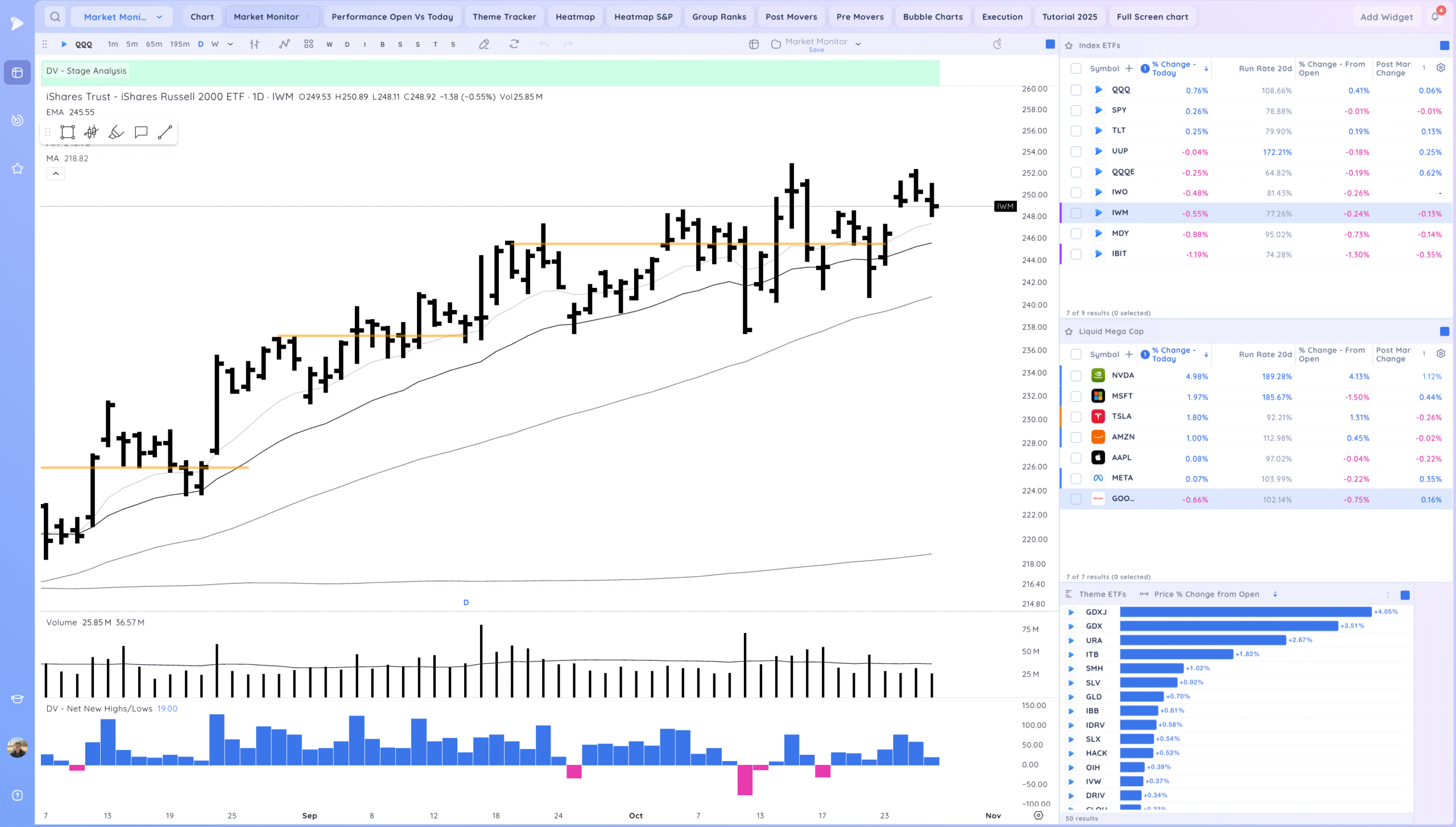This screenshot has height=827, width=1456.
Task: Open the notifications bell
Action: [1435, 16]
